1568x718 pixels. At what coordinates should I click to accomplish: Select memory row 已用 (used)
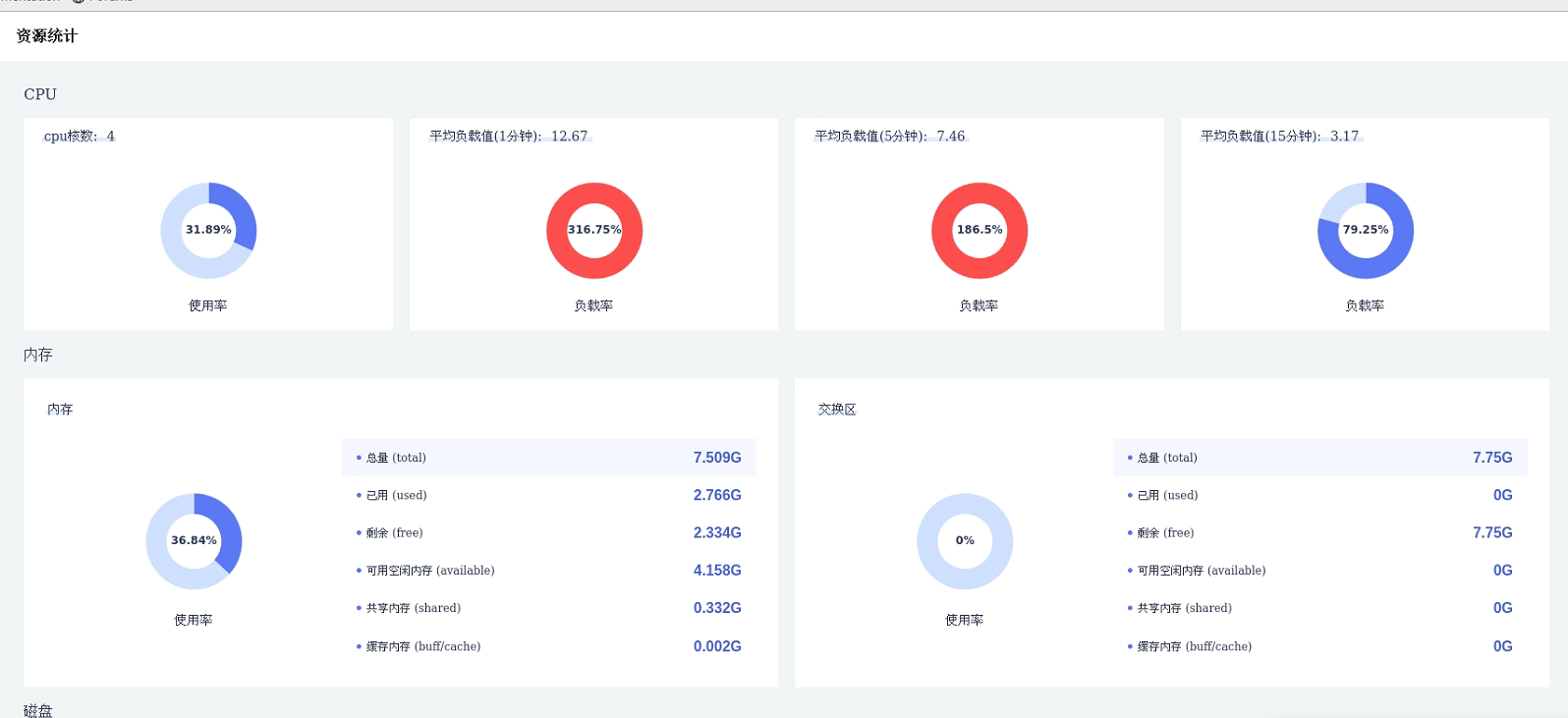549,495
